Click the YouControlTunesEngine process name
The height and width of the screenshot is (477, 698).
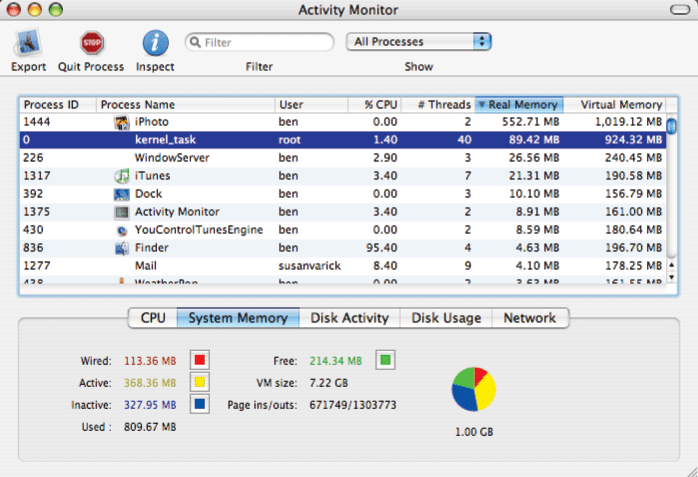coord(199,230)
